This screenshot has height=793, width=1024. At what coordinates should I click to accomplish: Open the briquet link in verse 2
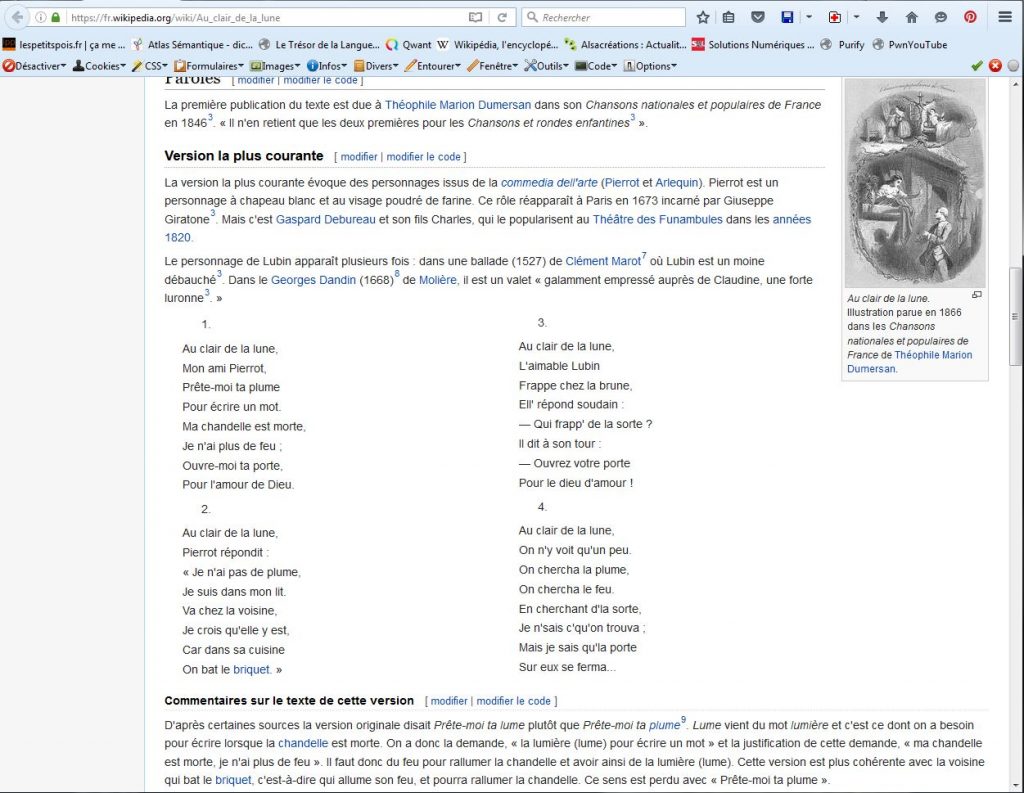(x=251, y=670)
